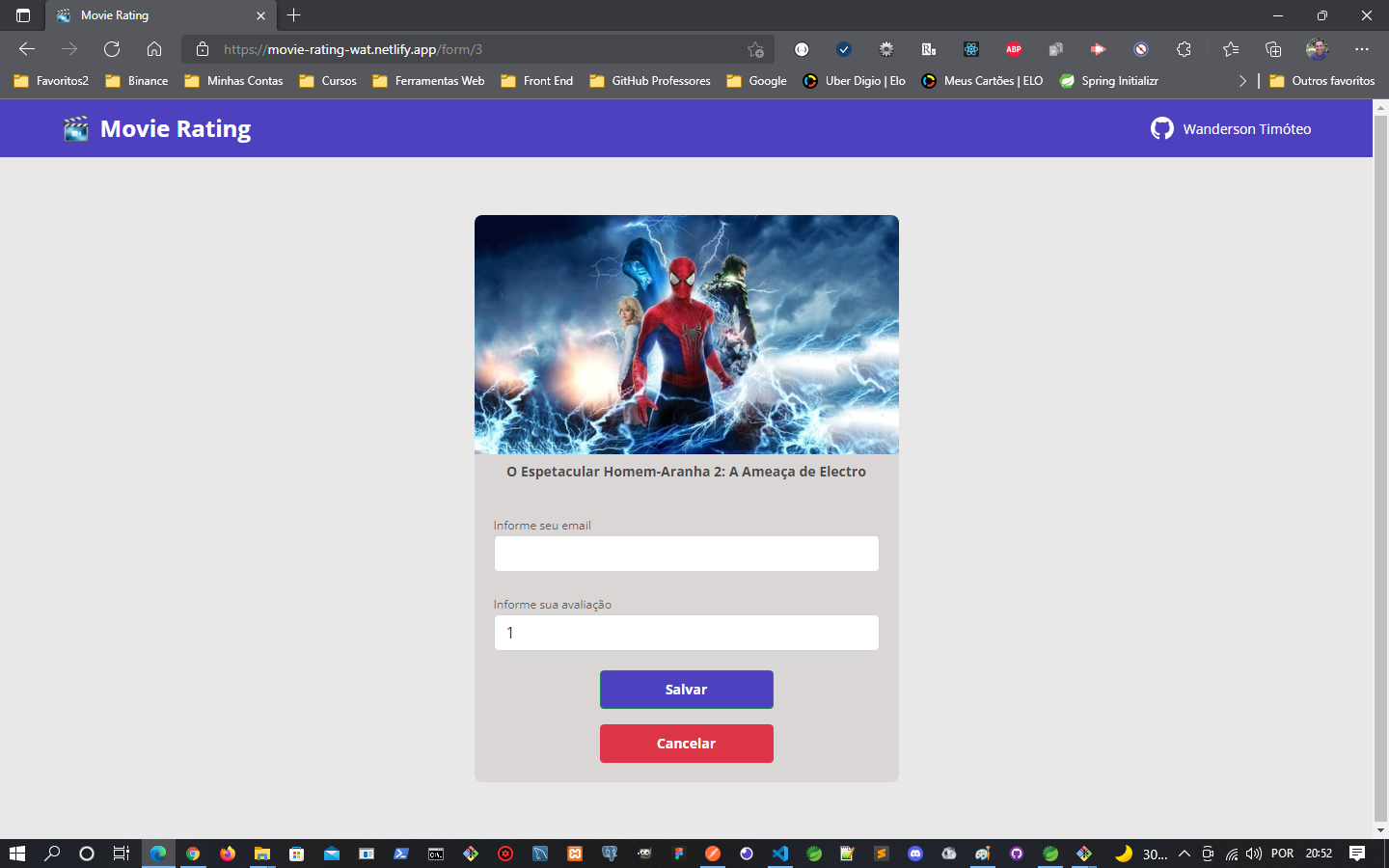Expand the Outros favoritos folder

pyautogui.click(x=1322, y=81)
